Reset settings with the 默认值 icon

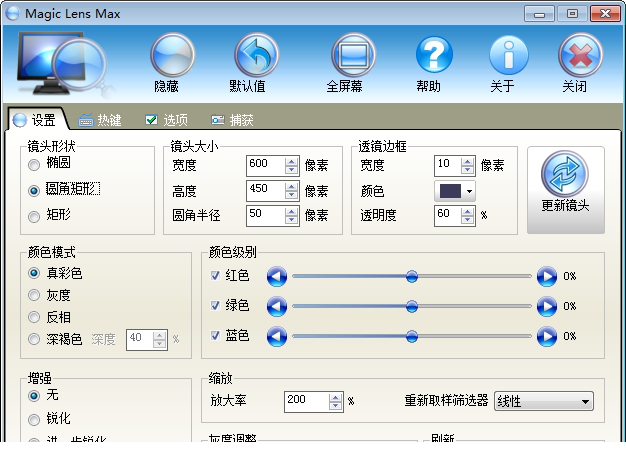tap(256, 55)
